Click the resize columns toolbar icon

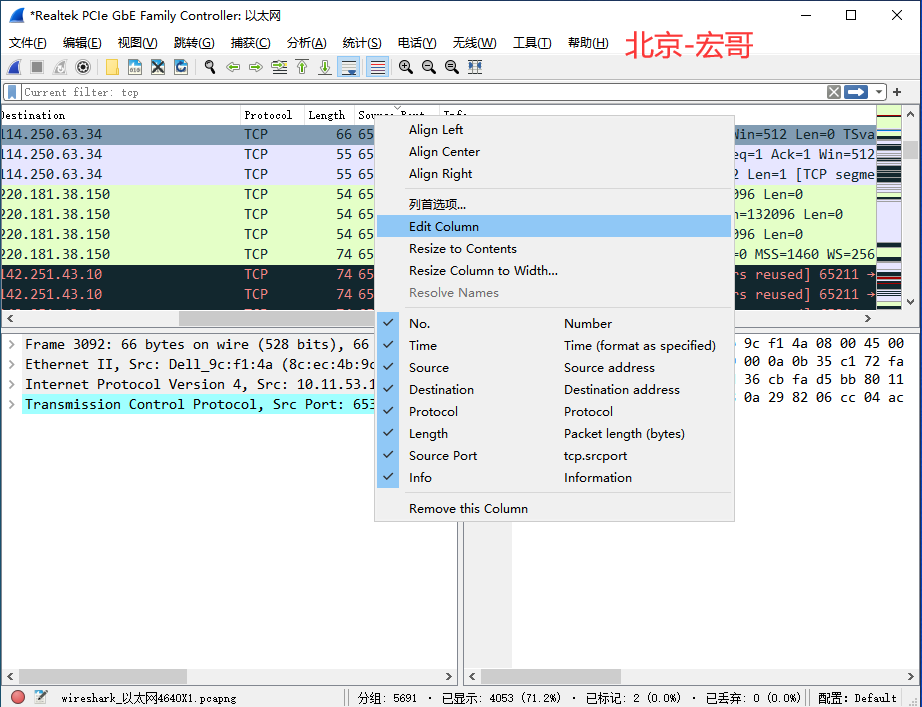[475, 67]
